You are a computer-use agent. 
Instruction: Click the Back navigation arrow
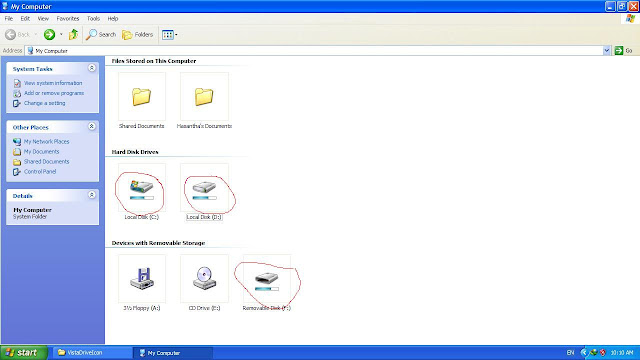tap(11, 35)
